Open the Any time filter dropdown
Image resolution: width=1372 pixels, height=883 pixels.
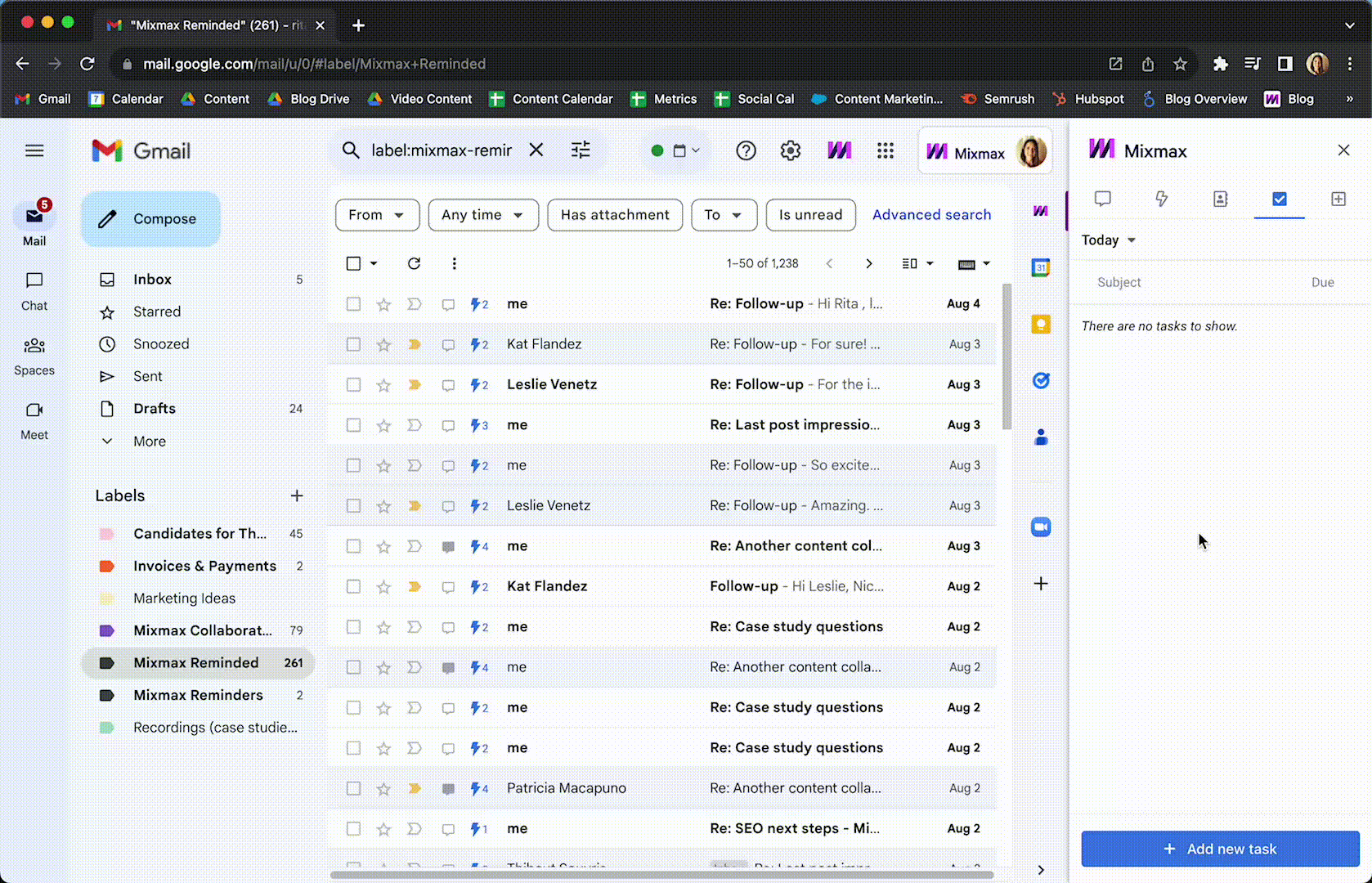click(x=482, y=215)
